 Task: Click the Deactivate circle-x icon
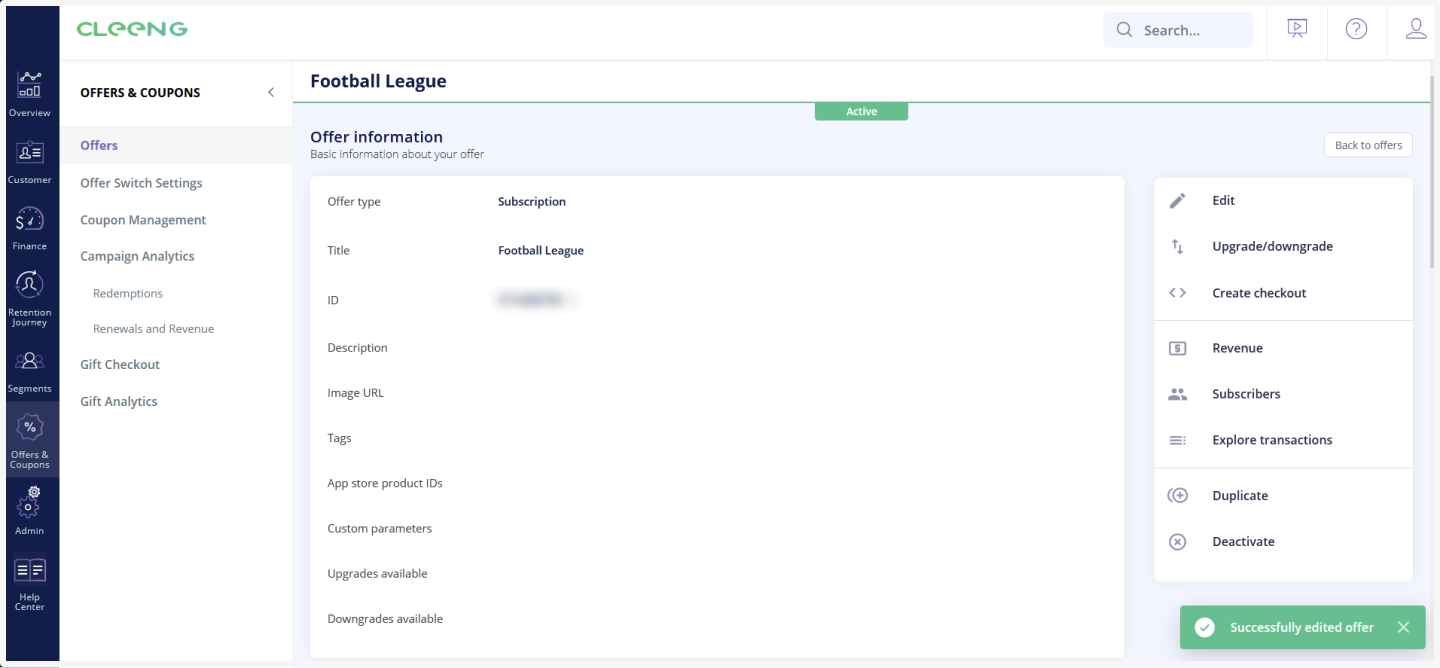coord(1178,542)
